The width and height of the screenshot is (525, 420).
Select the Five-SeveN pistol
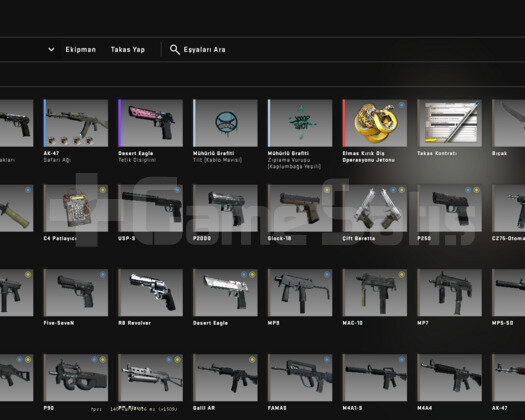(x=76, y=293)
